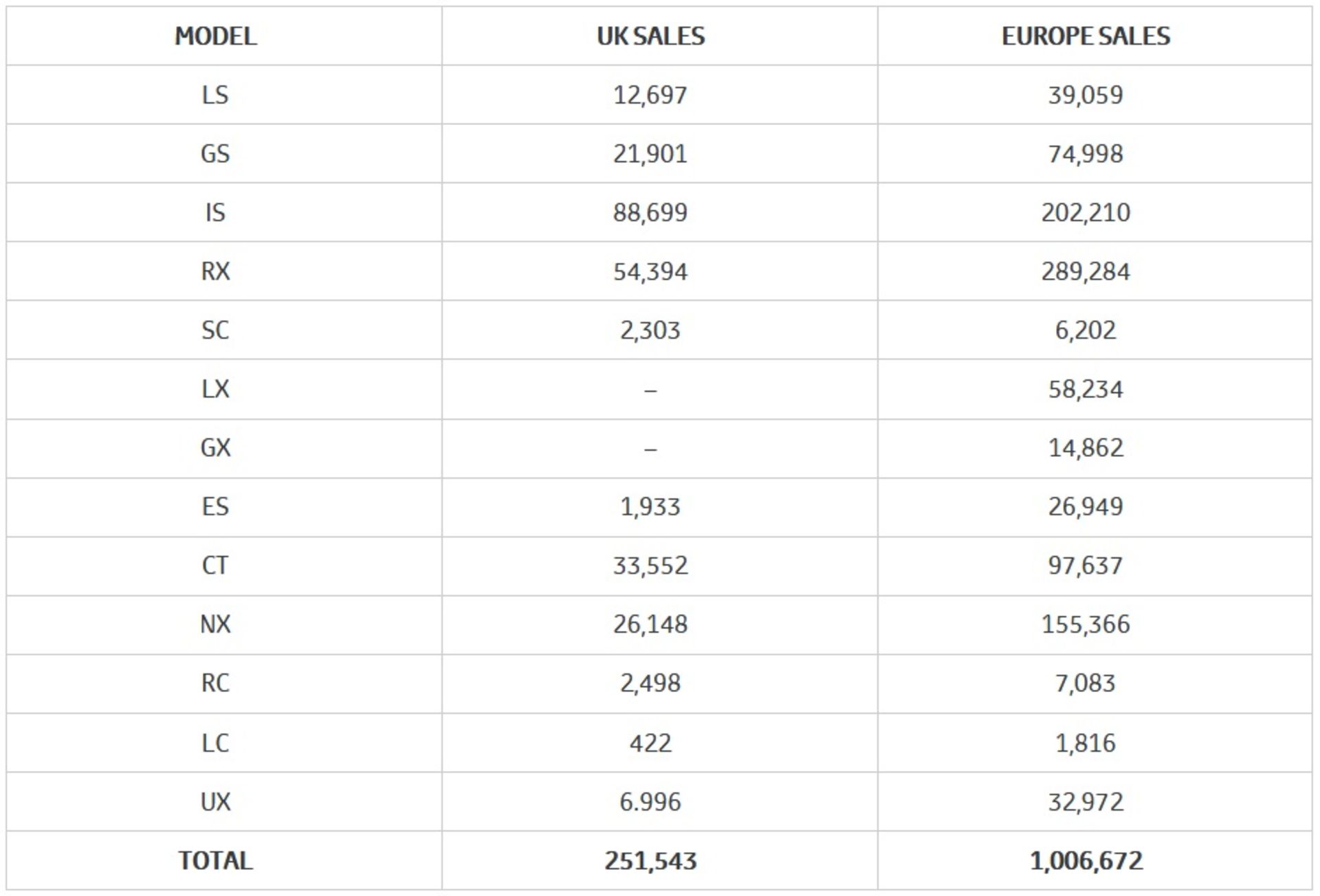Click the NX Europe sales value 155,366
1320x896 pixels.
1086,625
